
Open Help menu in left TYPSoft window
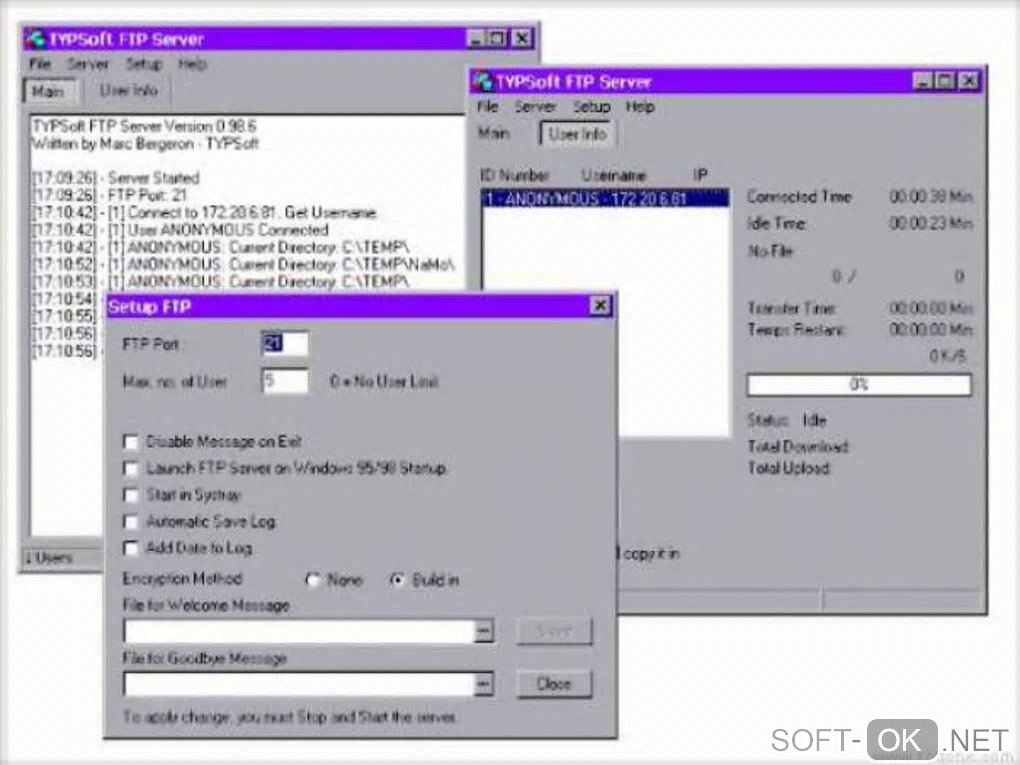click(x=193, y=64)
